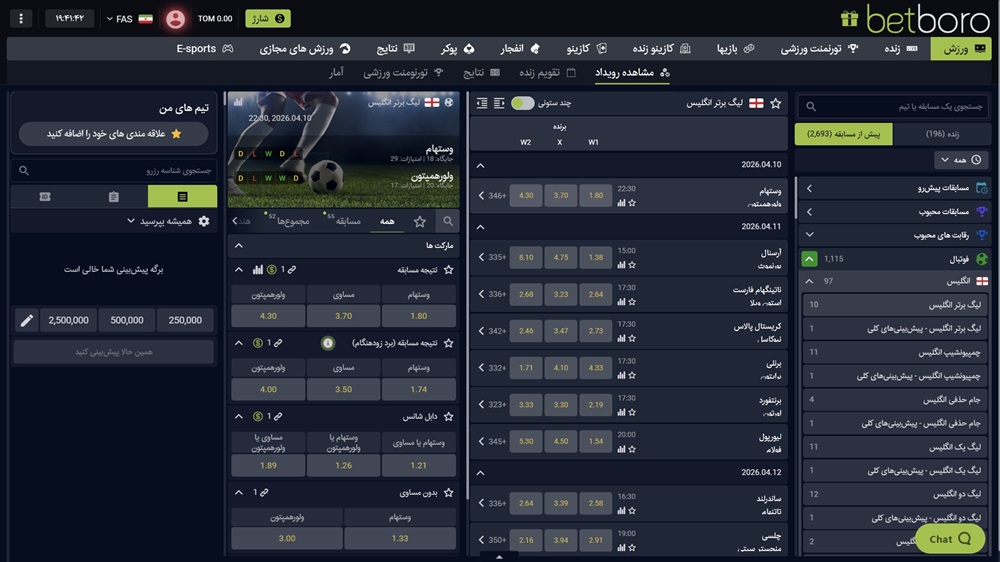The width and height of the screenshot is (1000, 562).
Task: Open the جام حذفی انگلیس league with 4 events
Action: pyautogui.click(x=896, y=400)
